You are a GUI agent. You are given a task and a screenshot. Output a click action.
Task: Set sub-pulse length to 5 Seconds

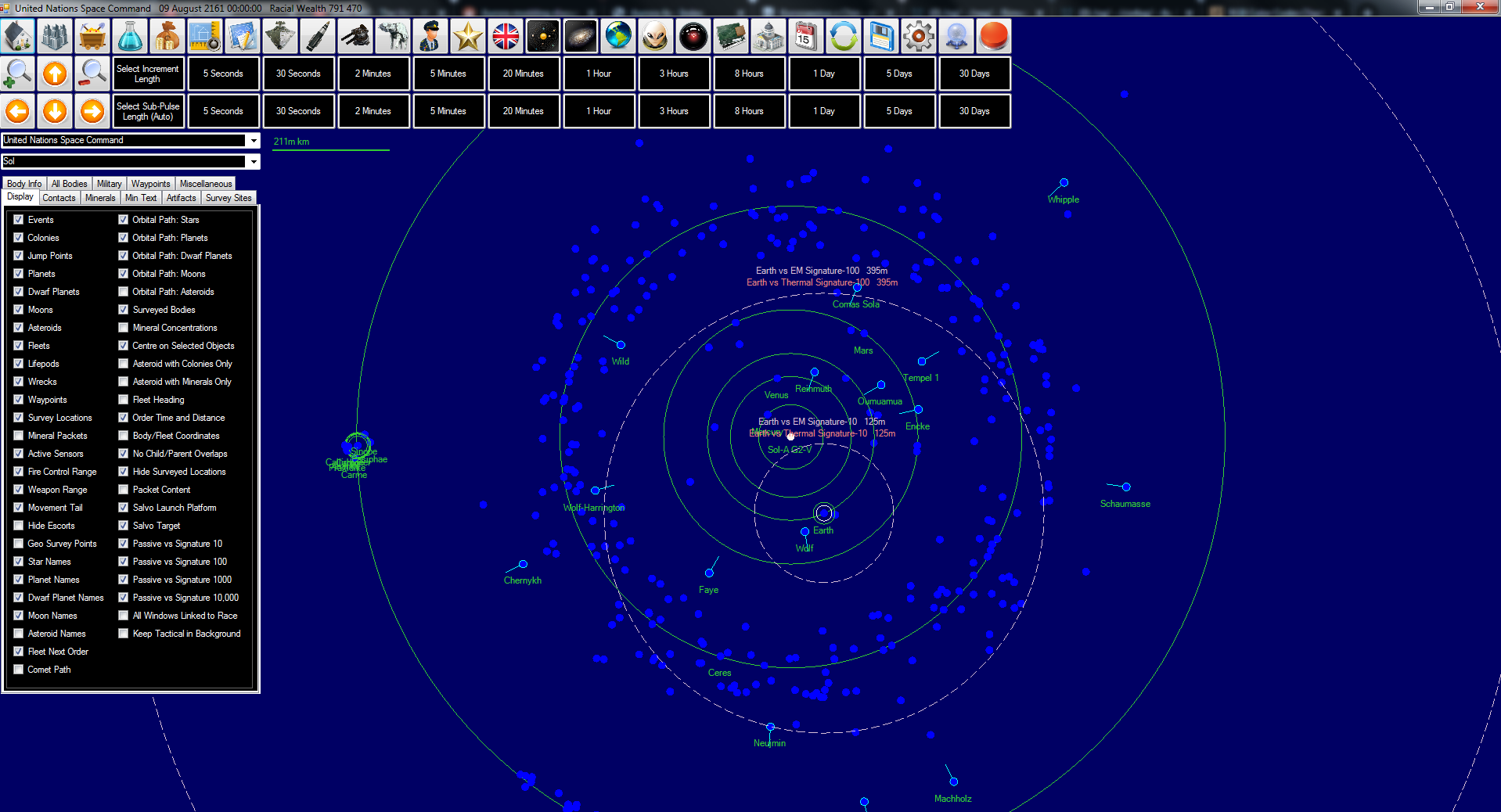[x=223, y=111]
